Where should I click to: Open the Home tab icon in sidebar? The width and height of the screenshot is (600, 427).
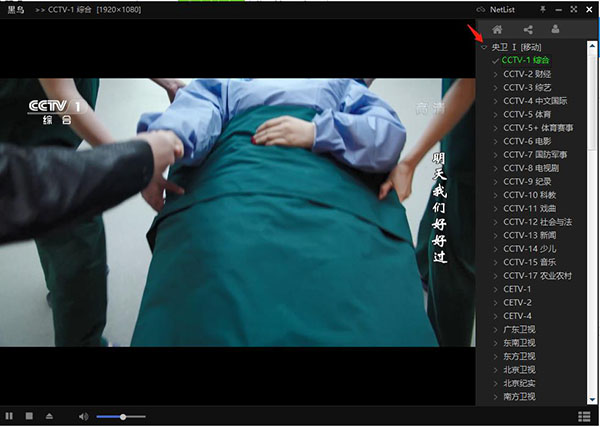[497, 29]
